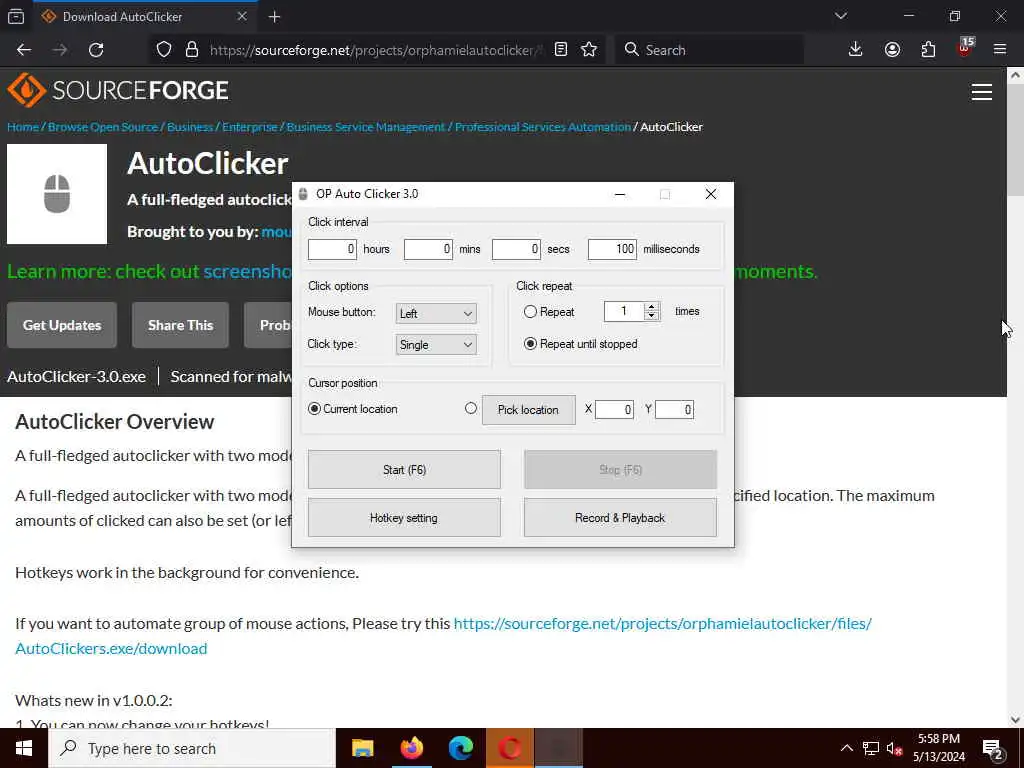Viewport: 1024px width, 768px height.
Task: Bookmark this page with the star icon
Action: [589, 50]
